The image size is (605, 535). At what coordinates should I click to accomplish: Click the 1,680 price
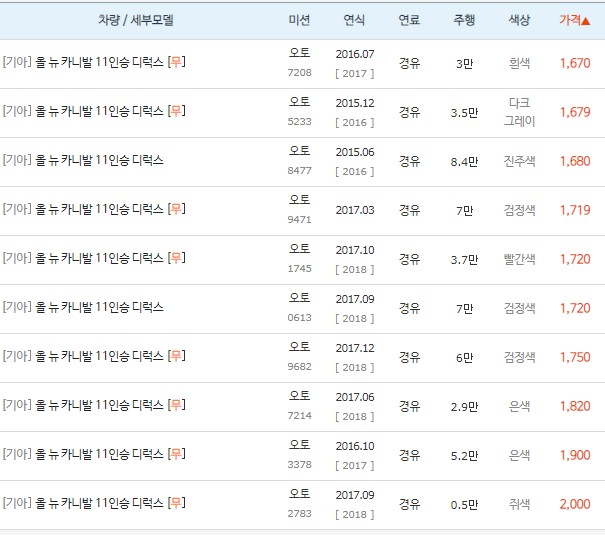[x=575, y=161]
